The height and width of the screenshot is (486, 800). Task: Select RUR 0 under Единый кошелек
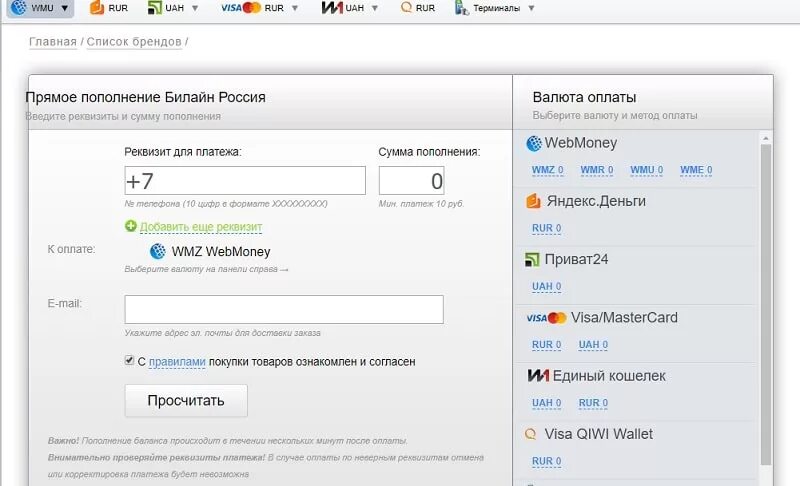pyautogui.click(x=593, y=402)
